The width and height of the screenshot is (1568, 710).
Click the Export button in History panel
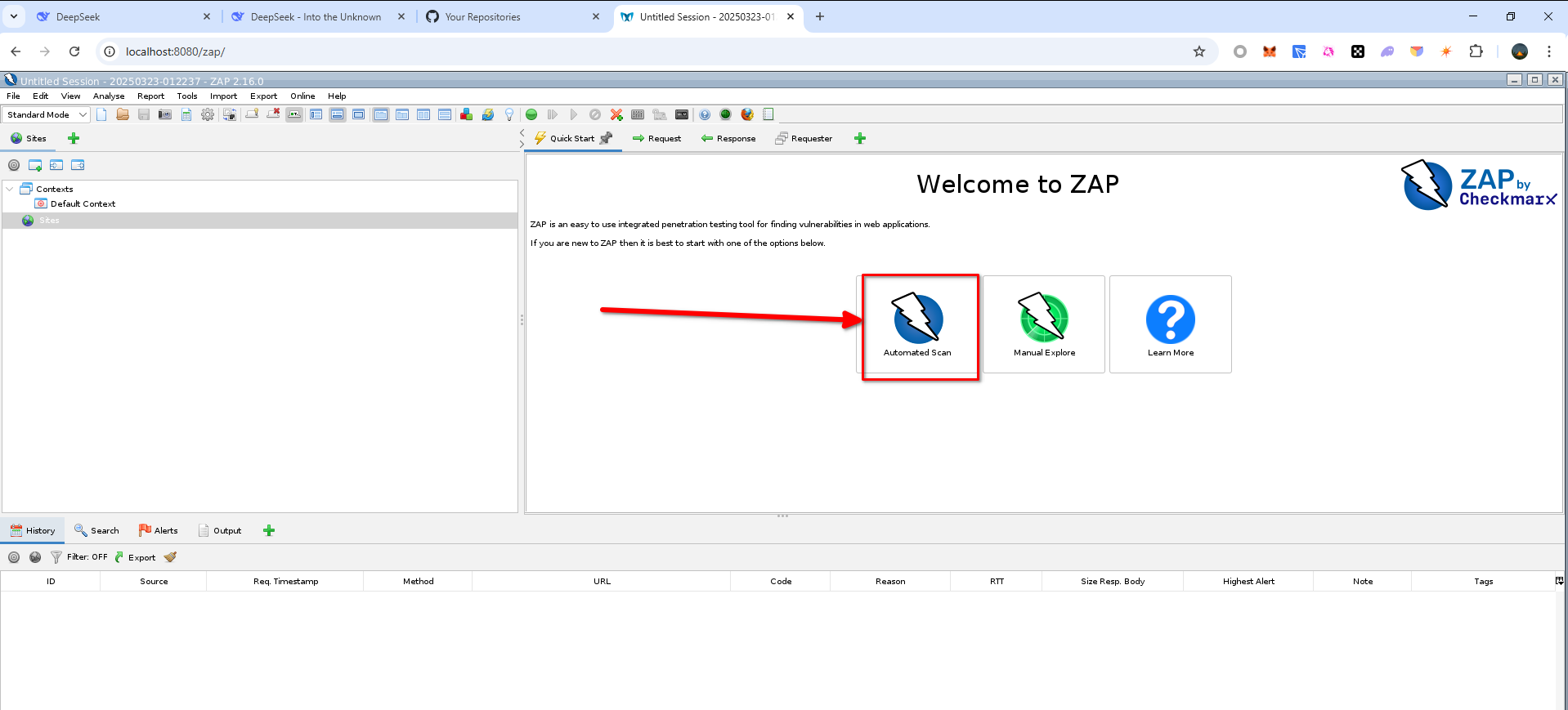coord(136,557)
